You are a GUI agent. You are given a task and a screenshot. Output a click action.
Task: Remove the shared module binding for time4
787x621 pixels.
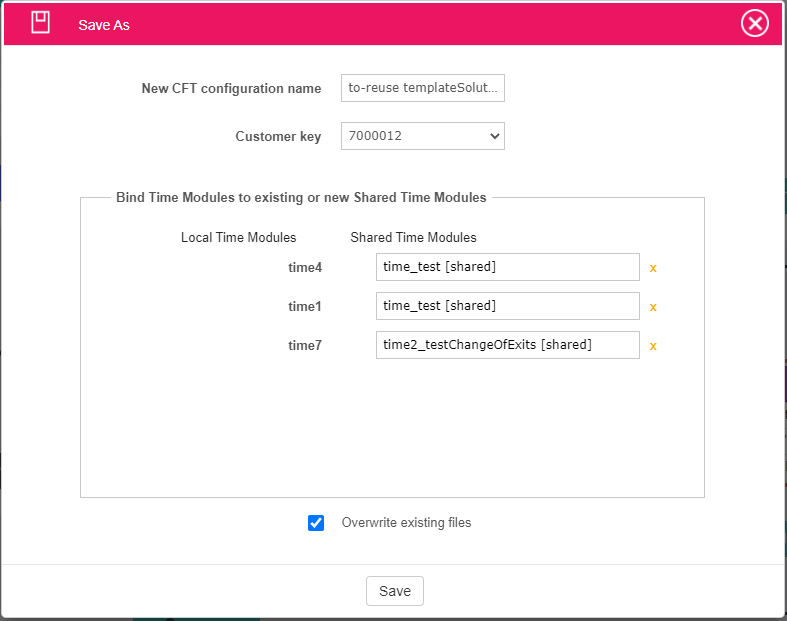pyautogui.click(x=653, y=268)
